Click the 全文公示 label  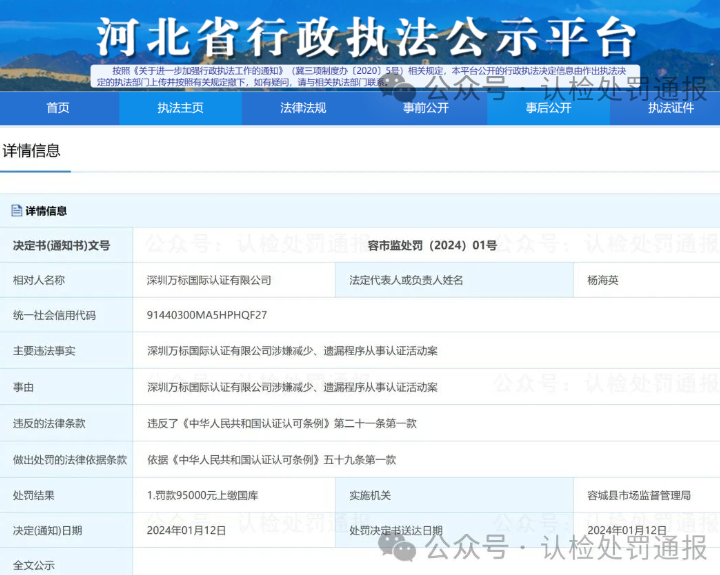(x=34, y=565)
